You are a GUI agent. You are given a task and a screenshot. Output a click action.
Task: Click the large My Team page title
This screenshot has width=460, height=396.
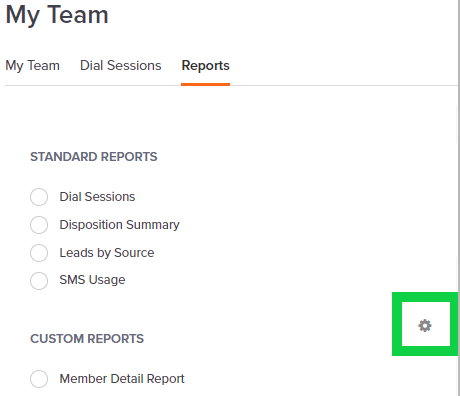click(57, 15)
